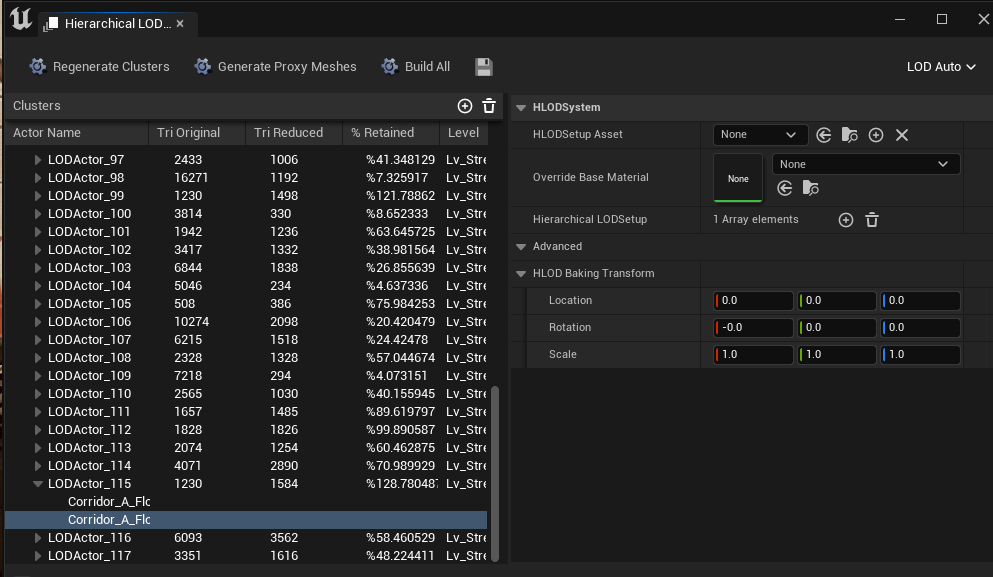Expand LODActor_116 tree row

(x=37, y=538)
